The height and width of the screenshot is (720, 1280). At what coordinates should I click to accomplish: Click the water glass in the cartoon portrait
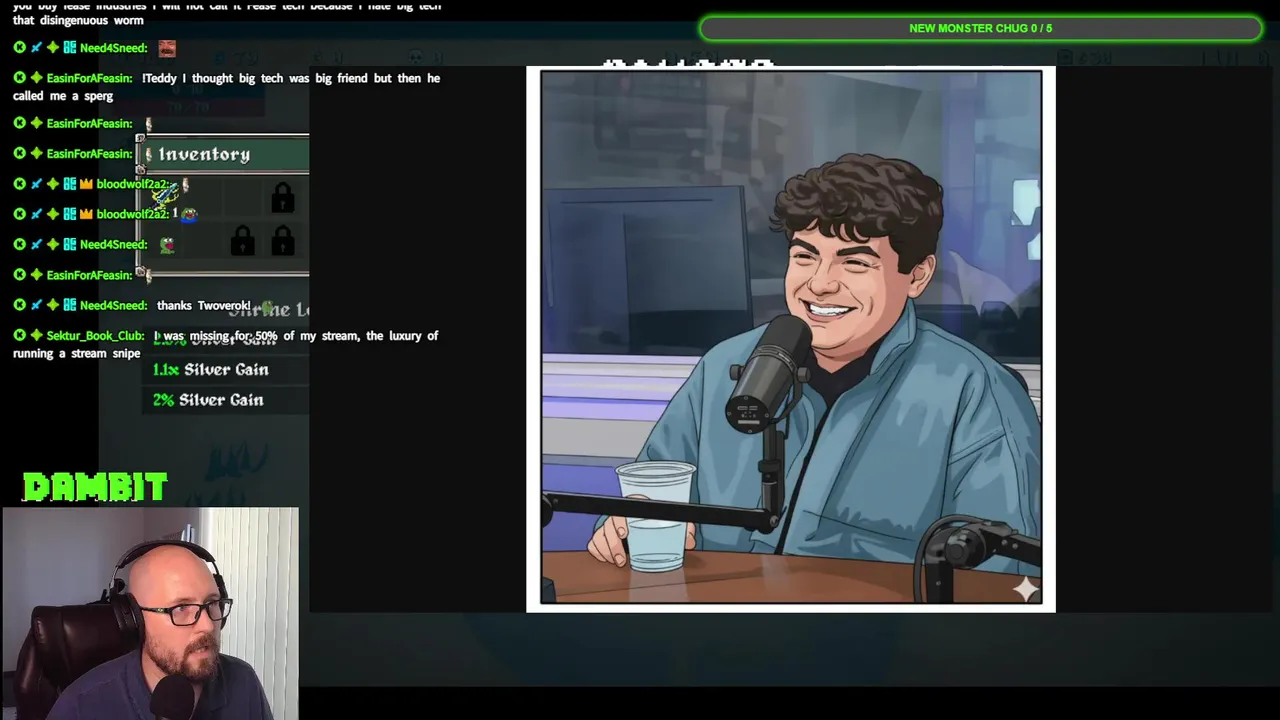click(x=656, y=515)
